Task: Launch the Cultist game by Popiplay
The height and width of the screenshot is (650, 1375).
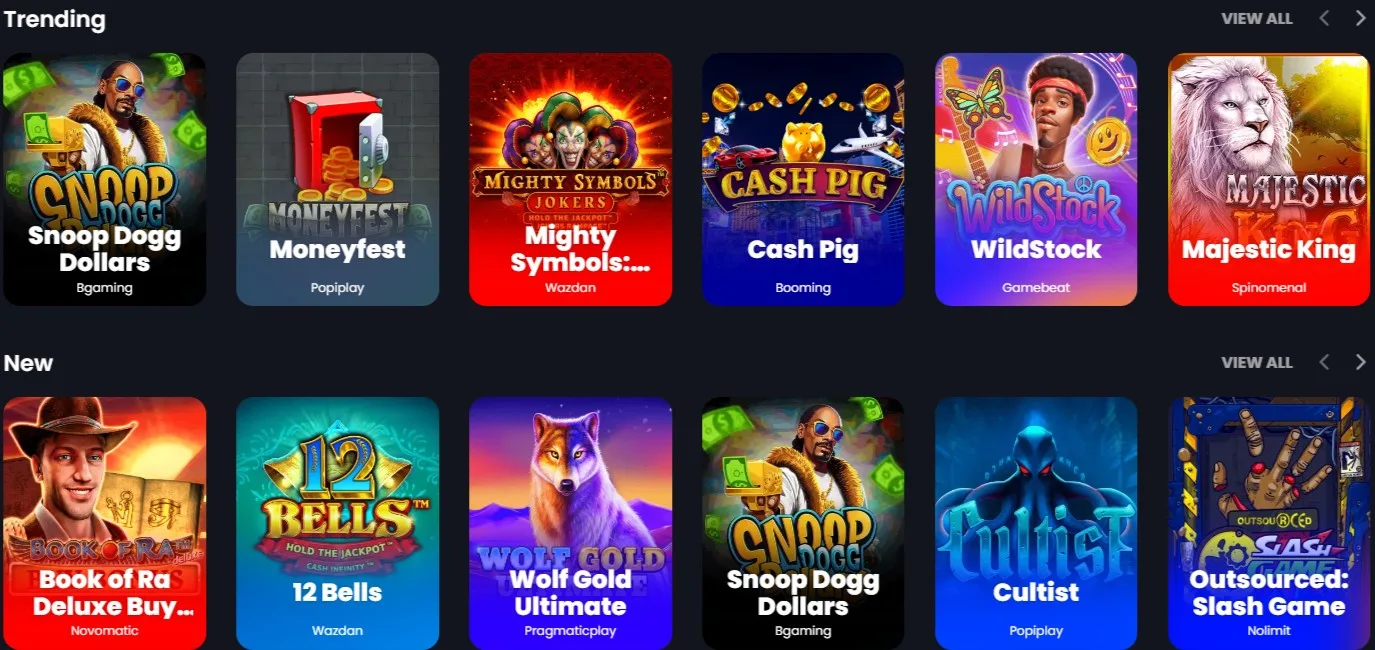Action: coord(1036,523)
